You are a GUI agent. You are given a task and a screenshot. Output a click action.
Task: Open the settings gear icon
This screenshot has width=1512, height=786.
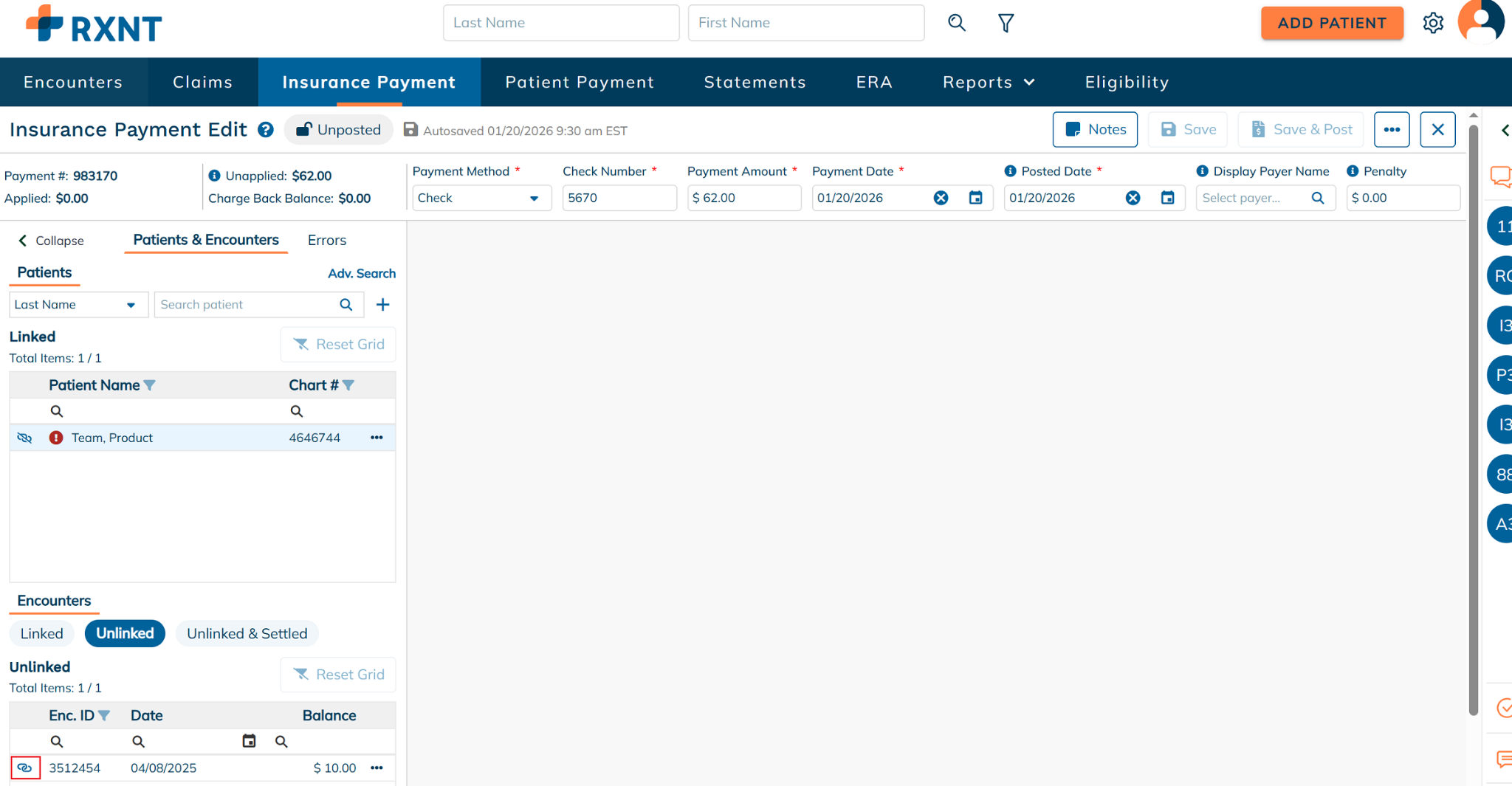click(1432, 23)
